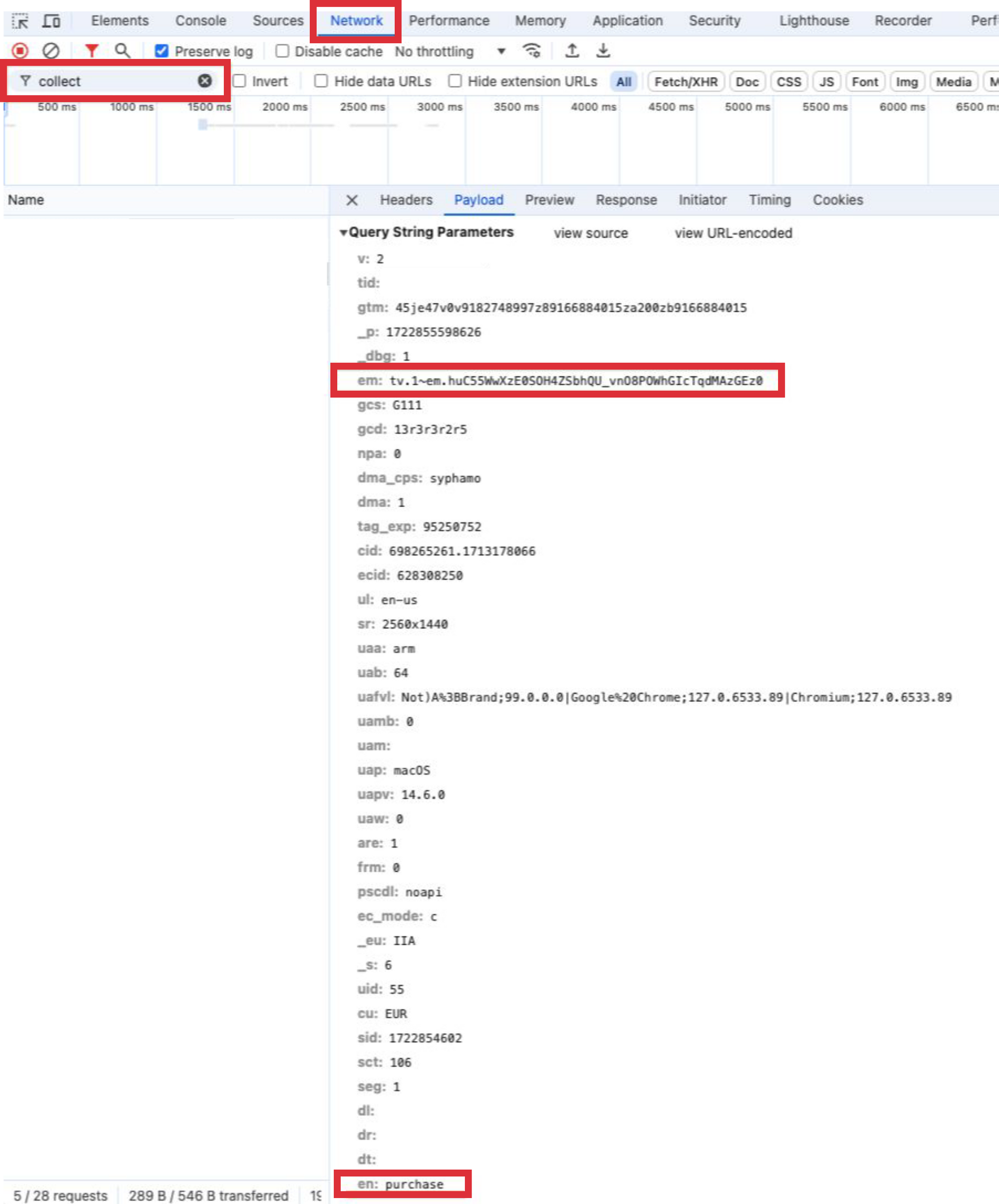Open network conditions wifi icon

tap(531, 51)
